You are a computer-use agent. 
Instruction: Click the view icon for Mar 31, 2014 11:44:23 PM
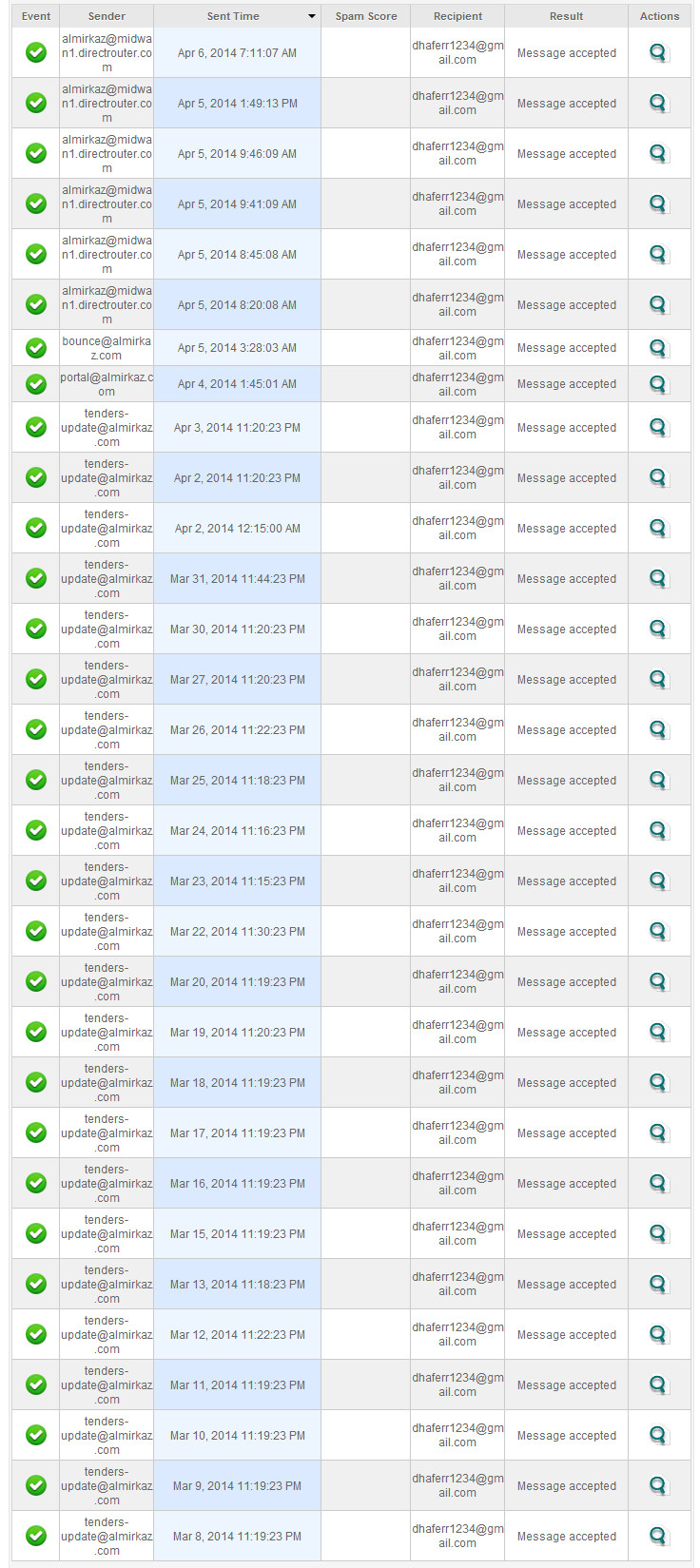click(658, 579)
